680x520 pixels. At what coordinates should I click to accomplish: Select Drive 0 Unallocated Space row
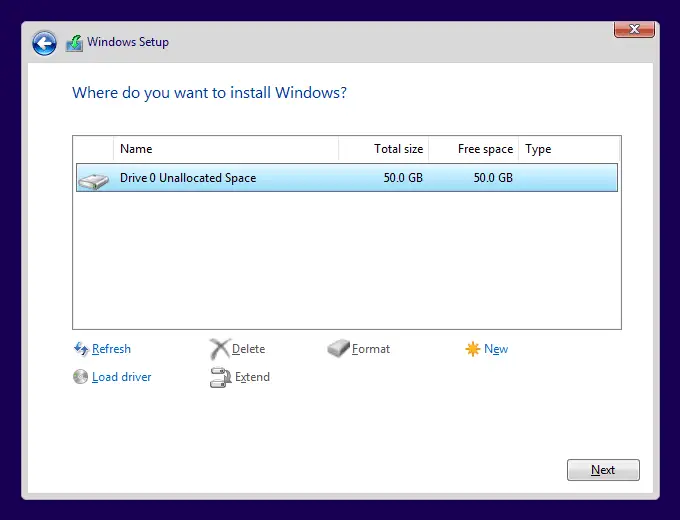(347, 177)
